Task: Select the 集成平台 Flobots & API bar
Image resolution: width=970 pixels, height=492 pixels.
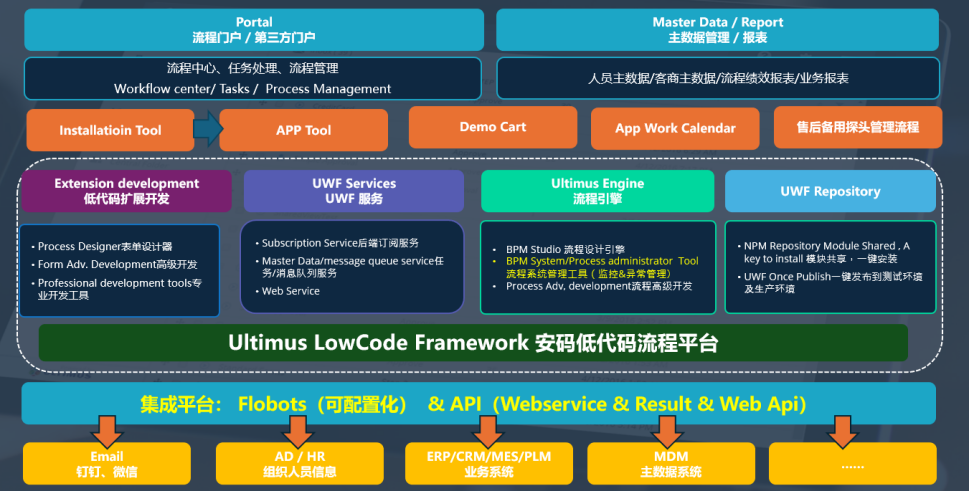Action: 479,404
